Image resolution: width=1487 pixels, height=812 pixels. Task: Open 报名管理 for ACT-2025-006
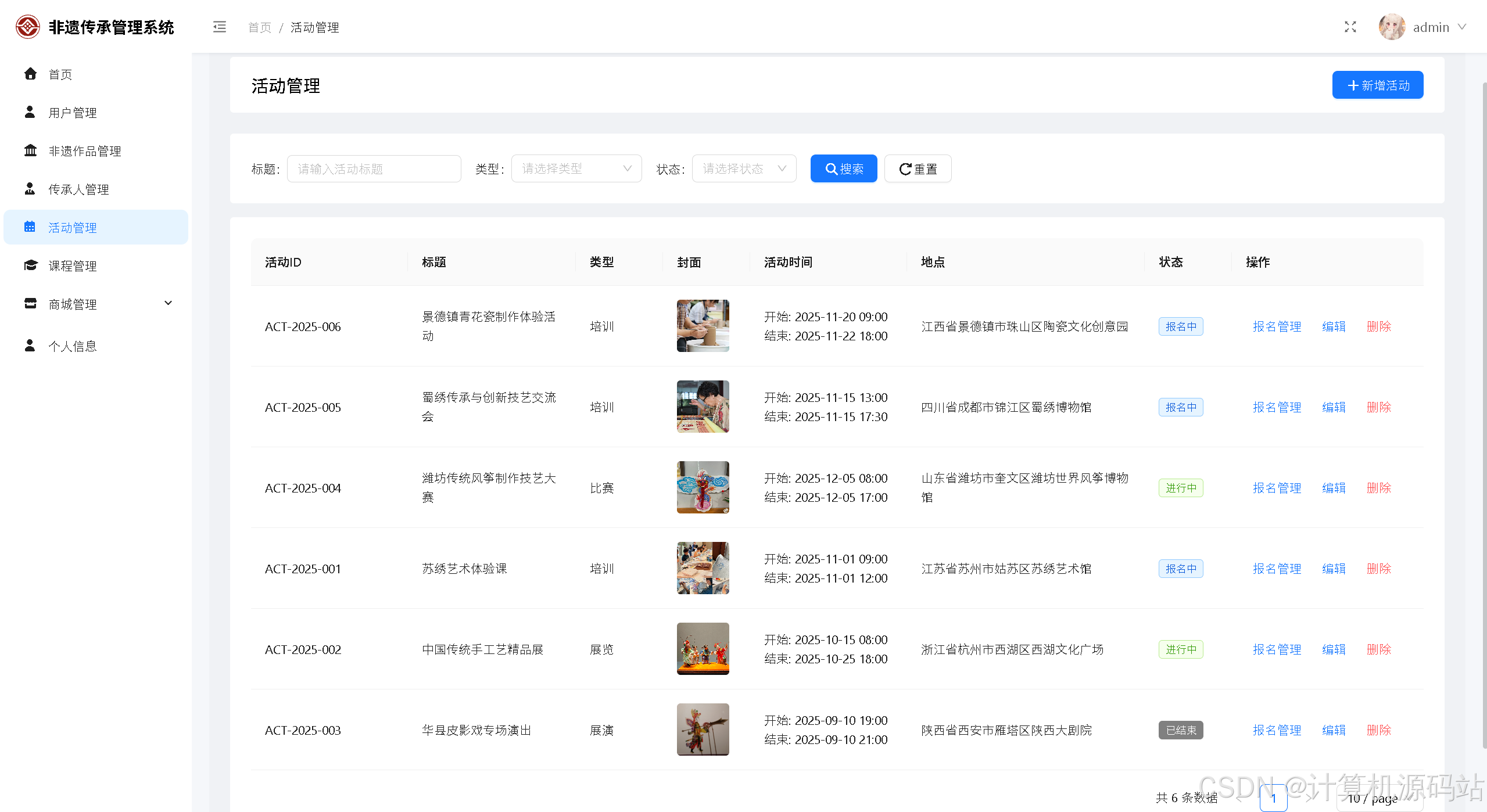point(1277,326)
